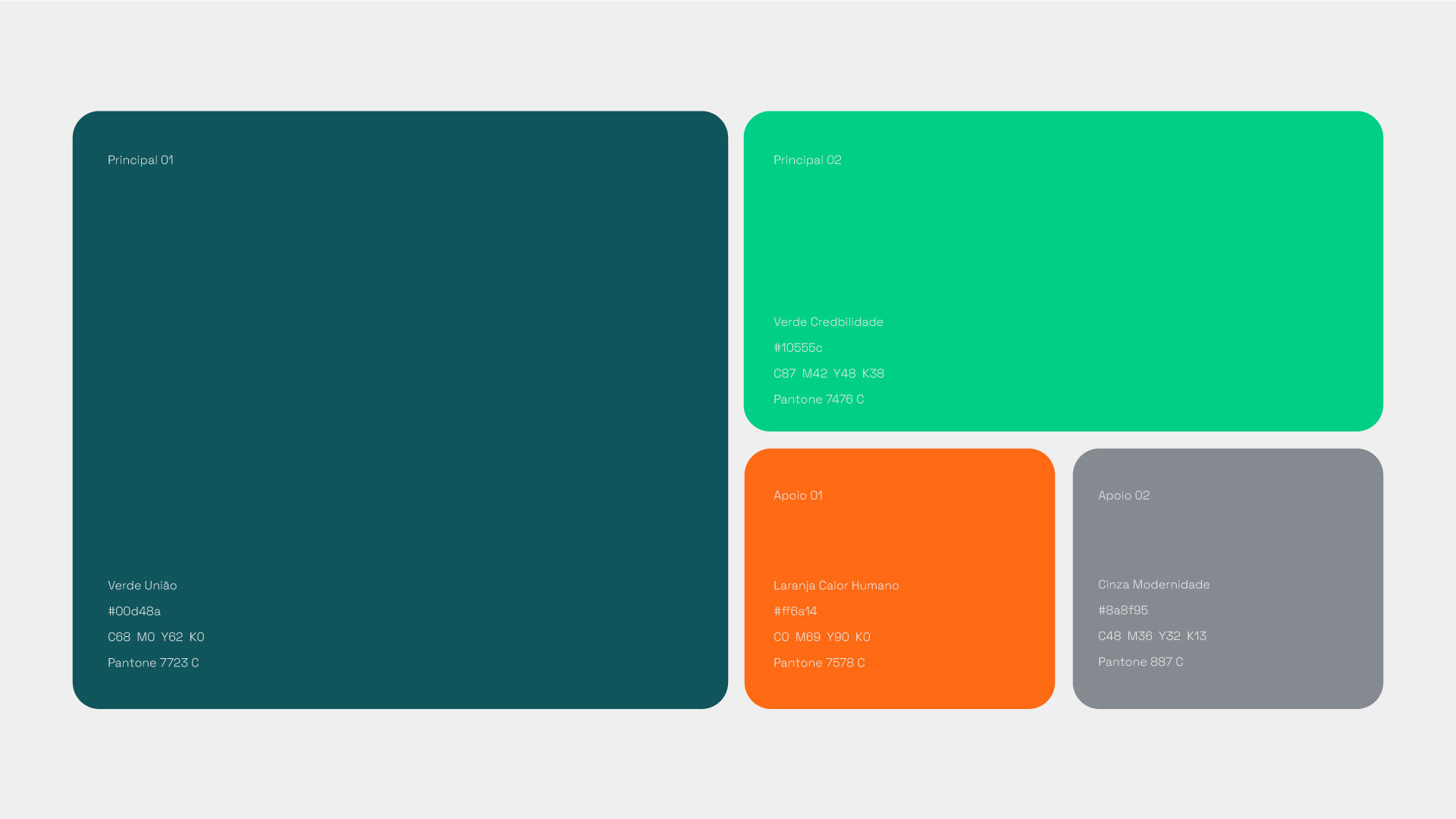
Task: Click the 'Pantone 887 C' text
Action: pos(1141,662)
